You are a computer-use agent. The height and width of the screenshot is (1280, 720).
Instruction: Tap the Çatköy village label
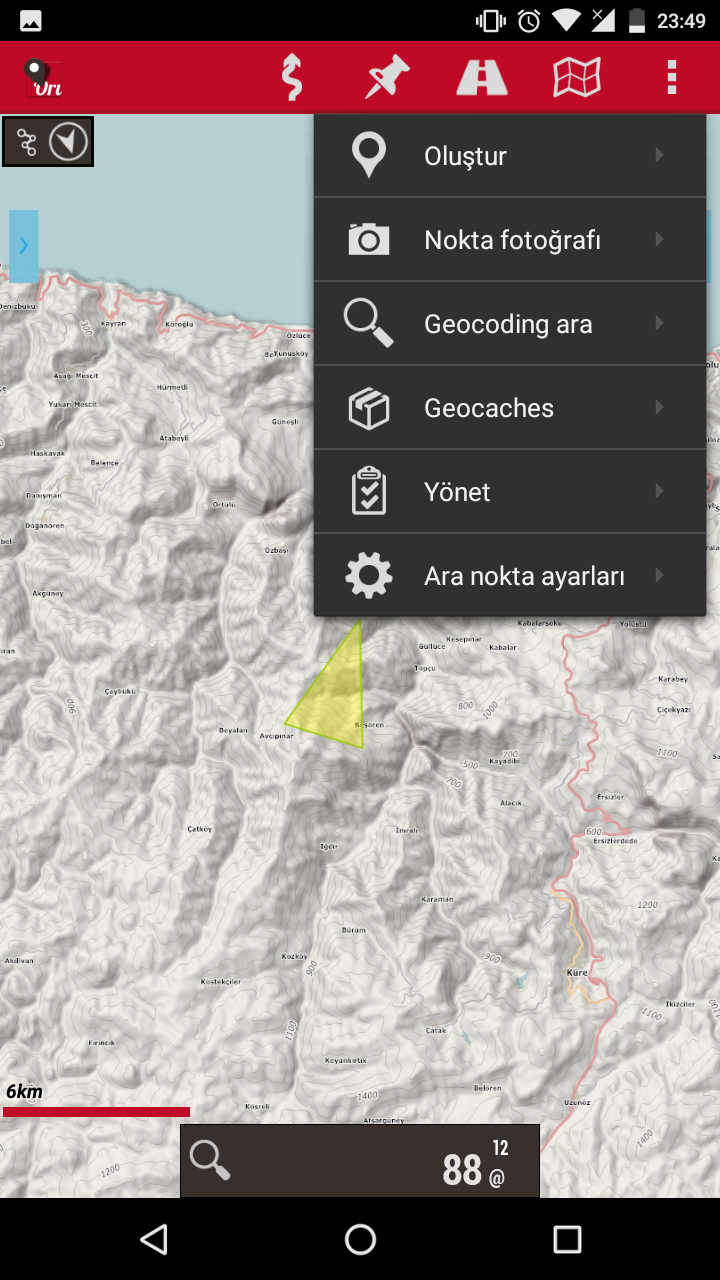200,829
